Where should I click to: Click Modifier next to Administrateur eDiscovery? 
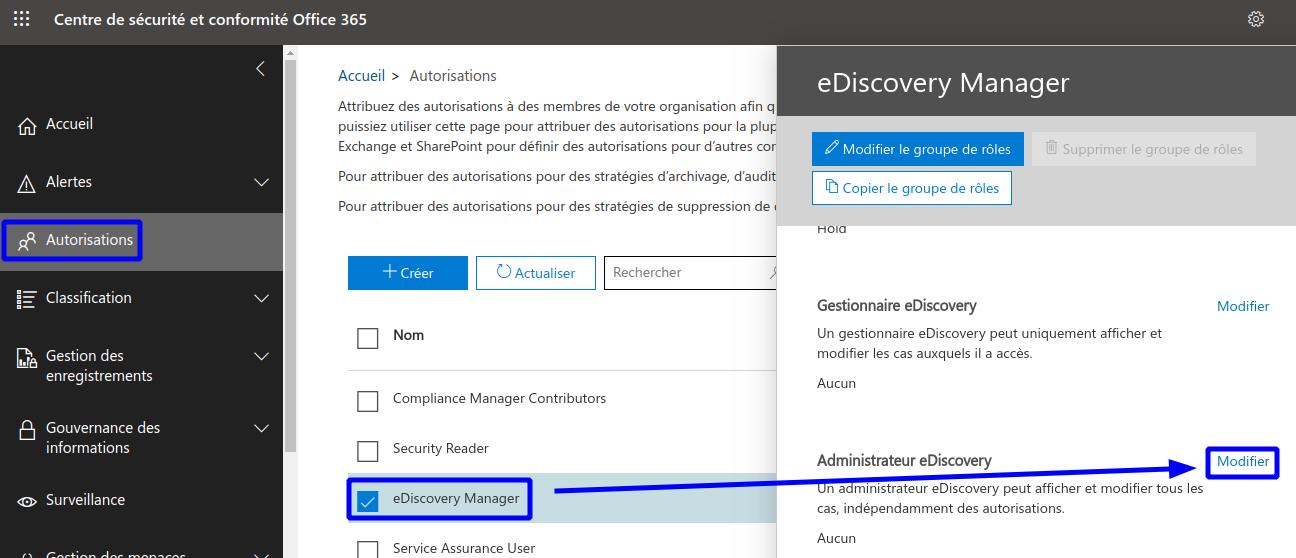(x=1243, y=461)
